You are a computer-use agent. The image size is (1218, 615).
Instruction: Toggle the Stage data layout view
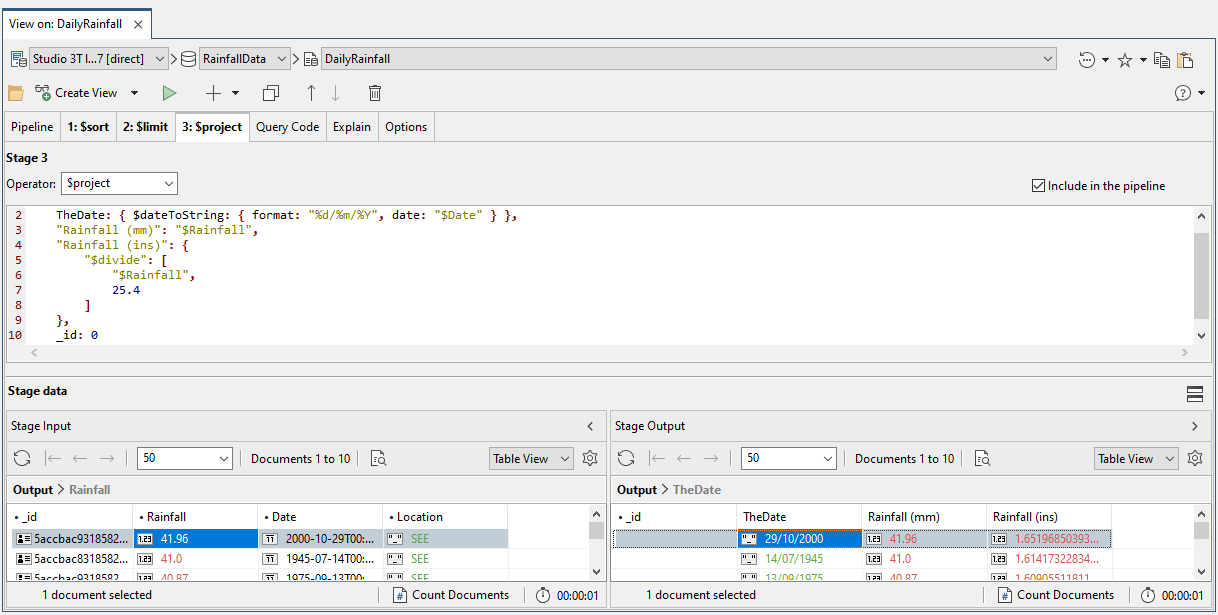1194,394
